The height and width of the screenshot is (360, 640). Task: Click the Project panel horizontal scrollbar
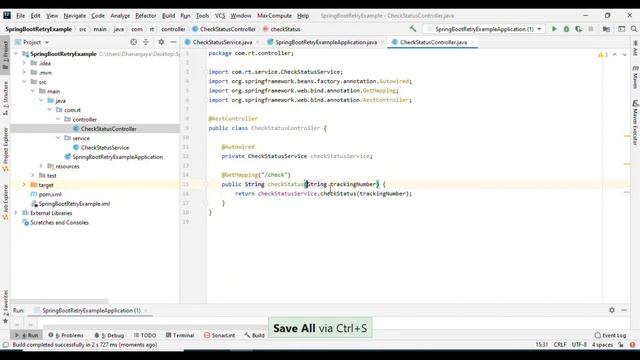(x=60, y=301)
